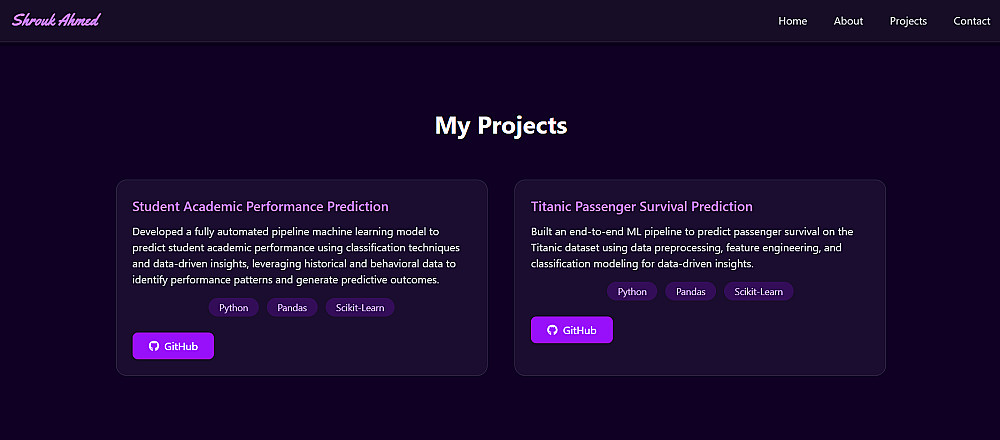Select Projects in the navigation bar

pyautogui.click(x=908, y=21)
